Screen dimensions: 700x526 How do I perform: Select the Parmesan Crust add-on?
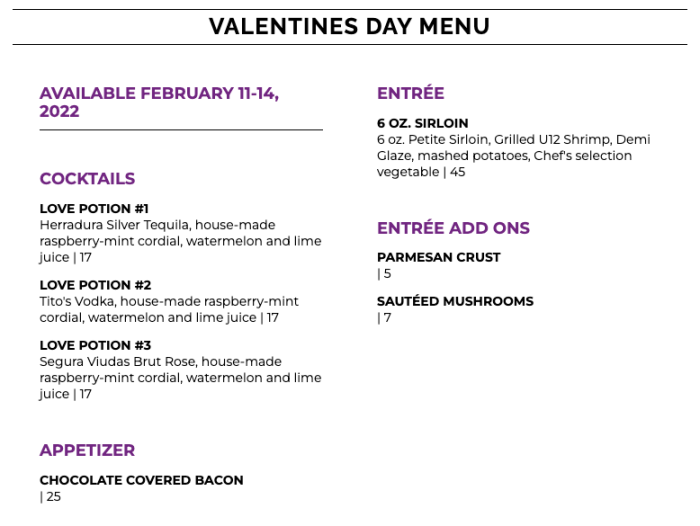[438, 257]
